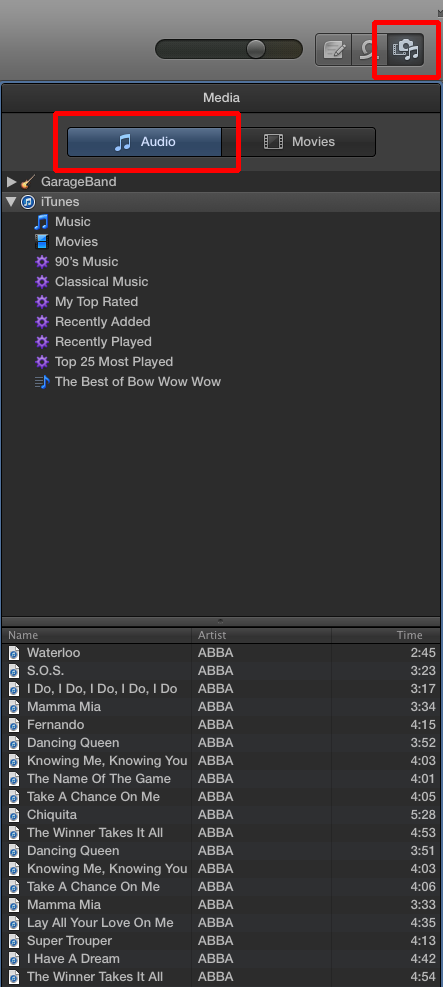The image size is (443, 987).
Task: Click the Classical Music gear icon
Action: click(x=42, y=282)
